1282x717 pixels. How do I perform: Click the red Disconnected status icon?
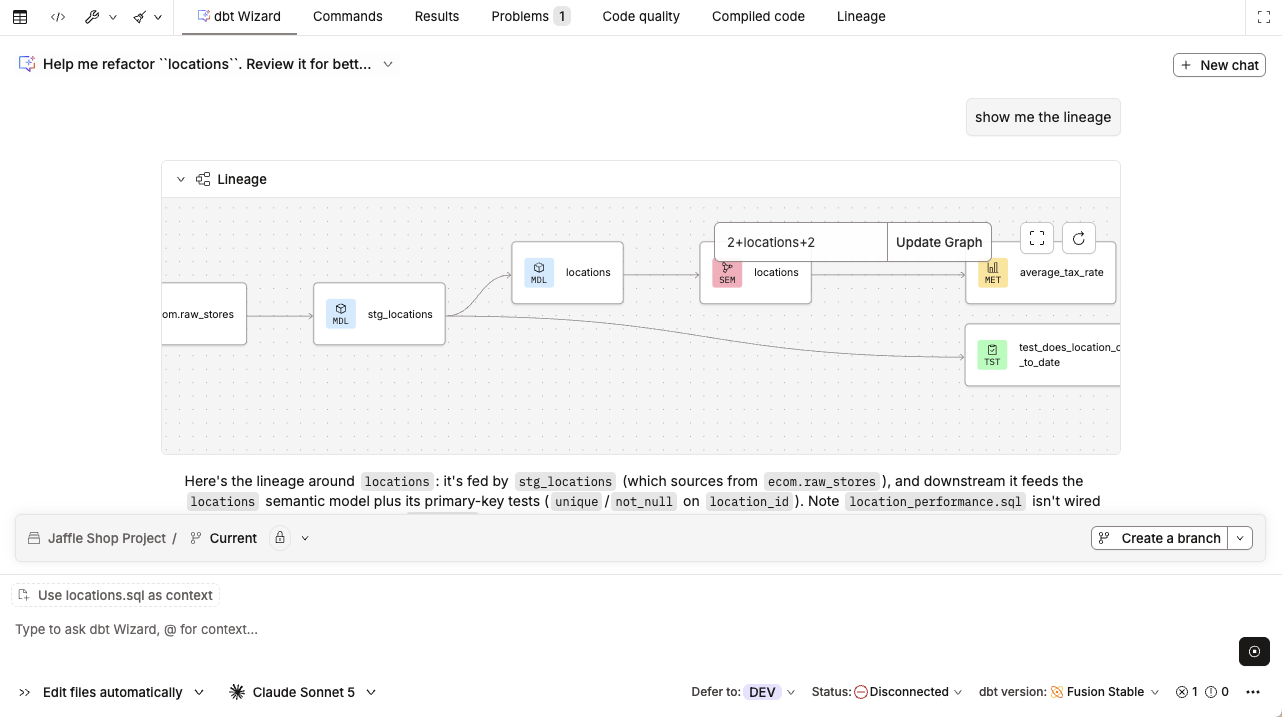860,692
